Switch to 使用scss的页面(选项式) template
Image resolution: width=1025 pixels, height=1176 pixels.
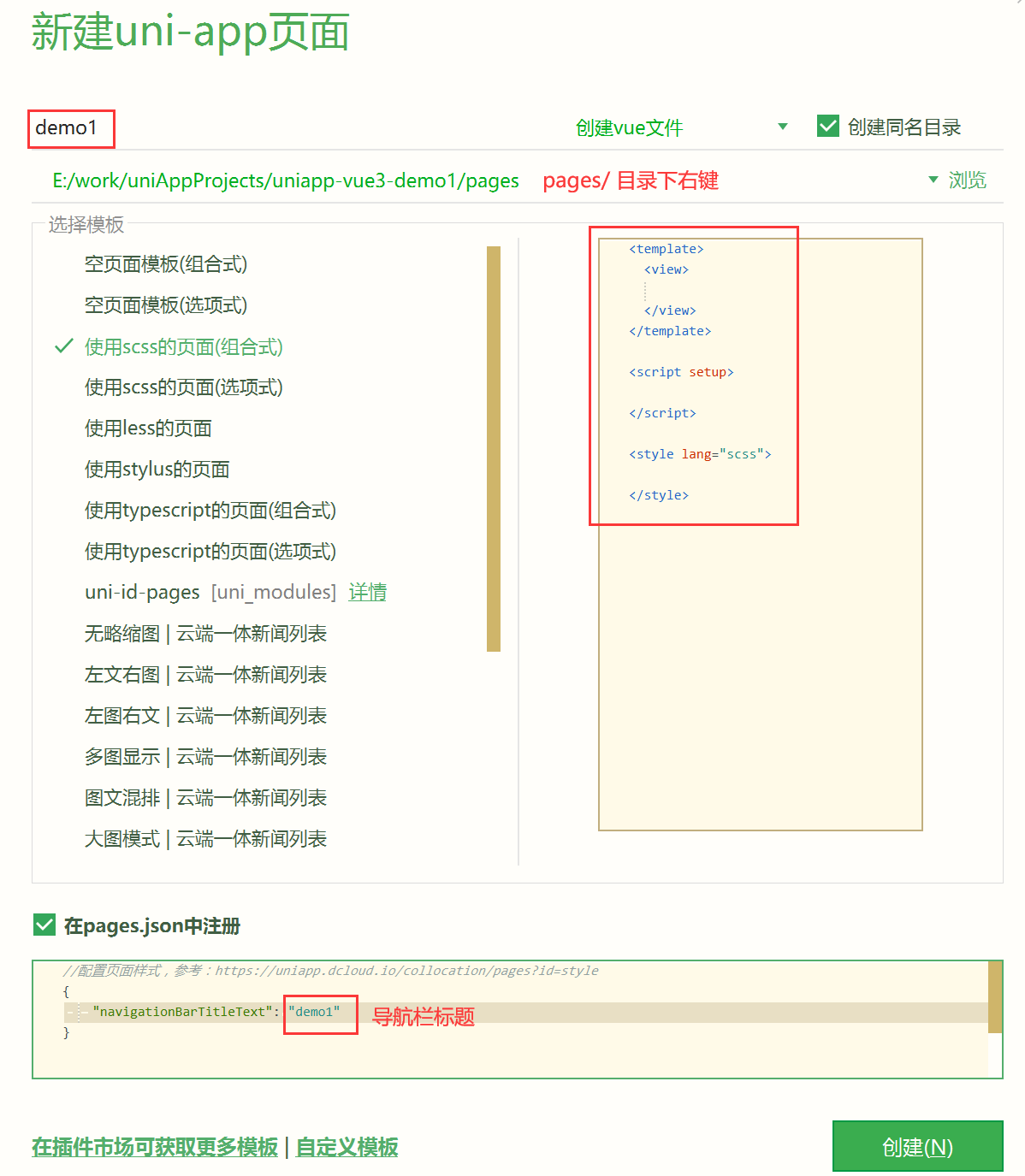point(184,387)
